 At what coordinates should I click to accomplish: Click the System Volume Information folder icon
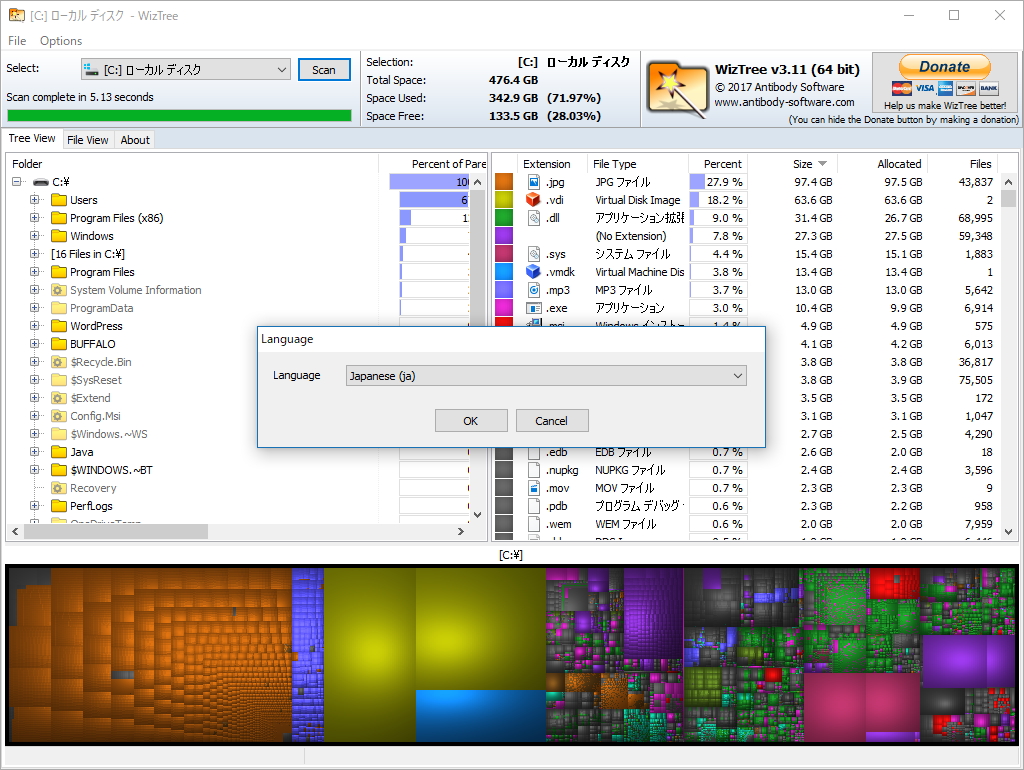click(59, 290)
